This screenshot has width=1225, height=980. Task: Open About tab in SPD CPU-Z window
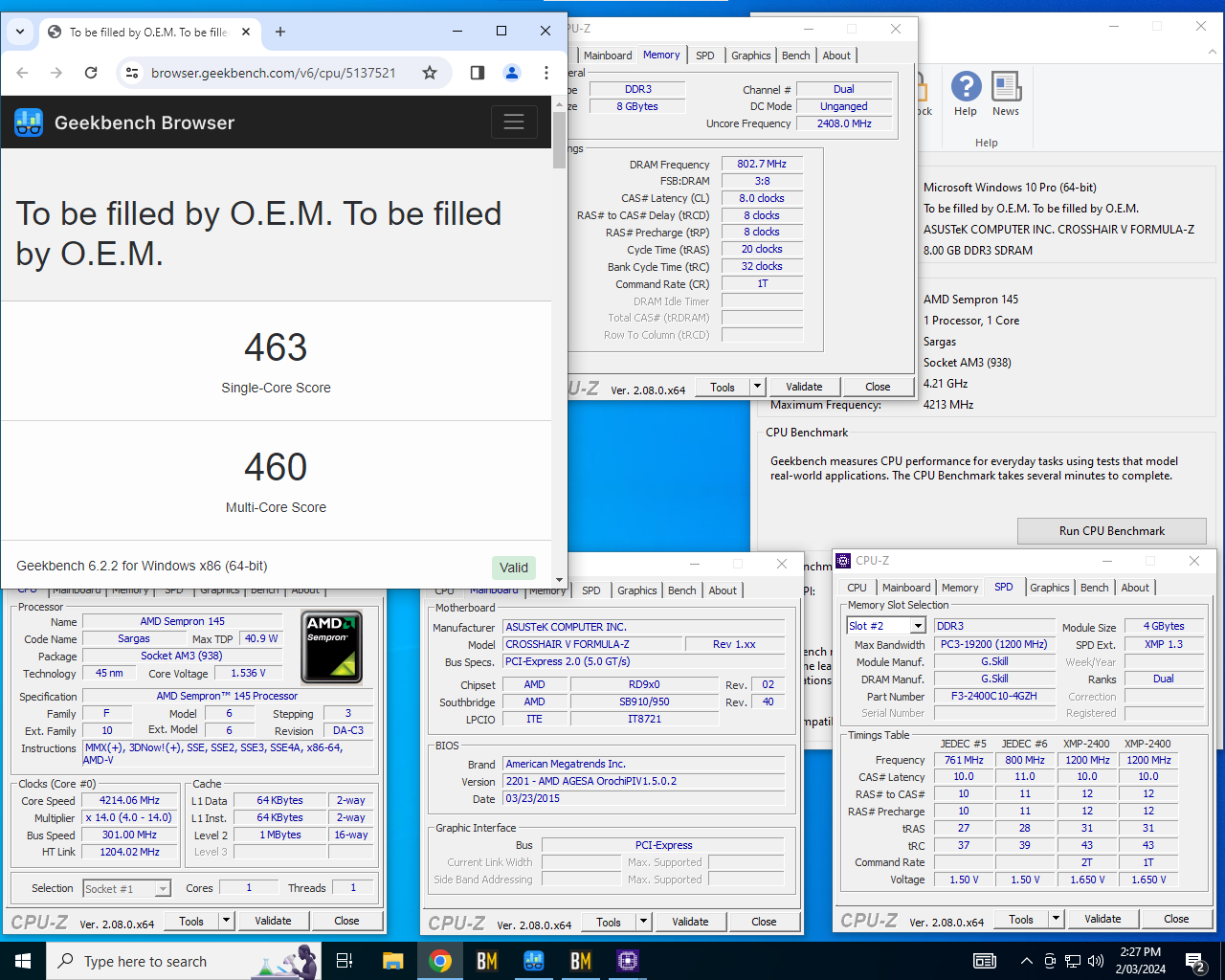pyautogui.click(x=1135, y=588)
